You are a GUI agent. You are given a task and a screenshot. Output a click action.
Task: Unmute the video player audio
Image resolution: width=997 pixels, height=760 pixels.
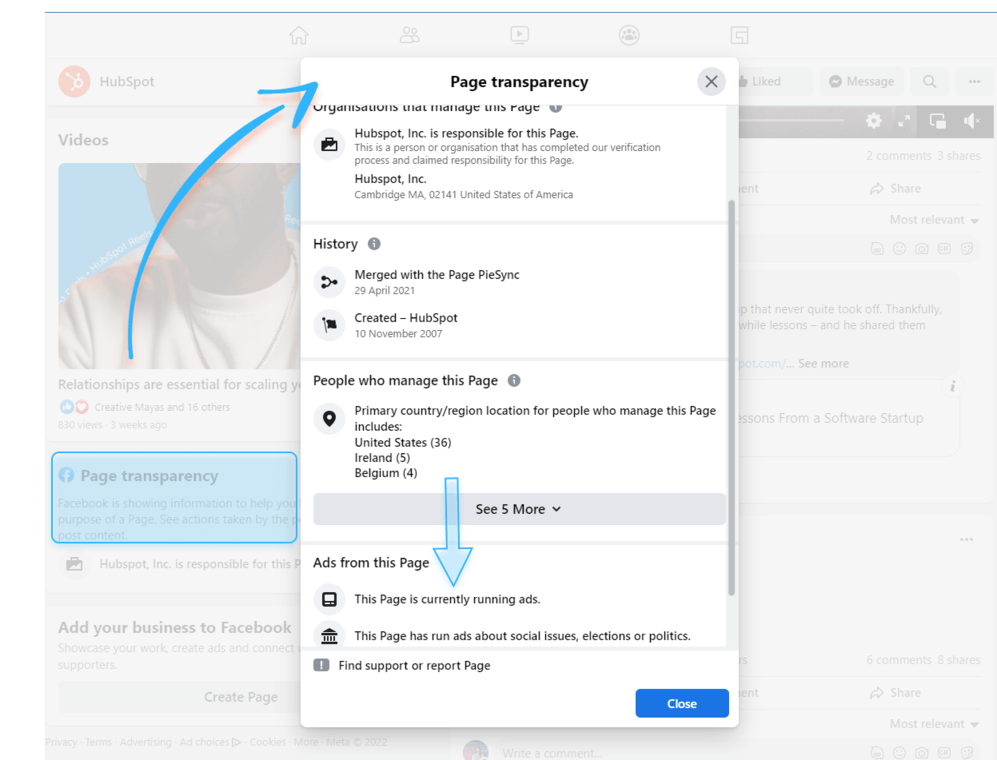pyautogui.click(x=971, y=120)
